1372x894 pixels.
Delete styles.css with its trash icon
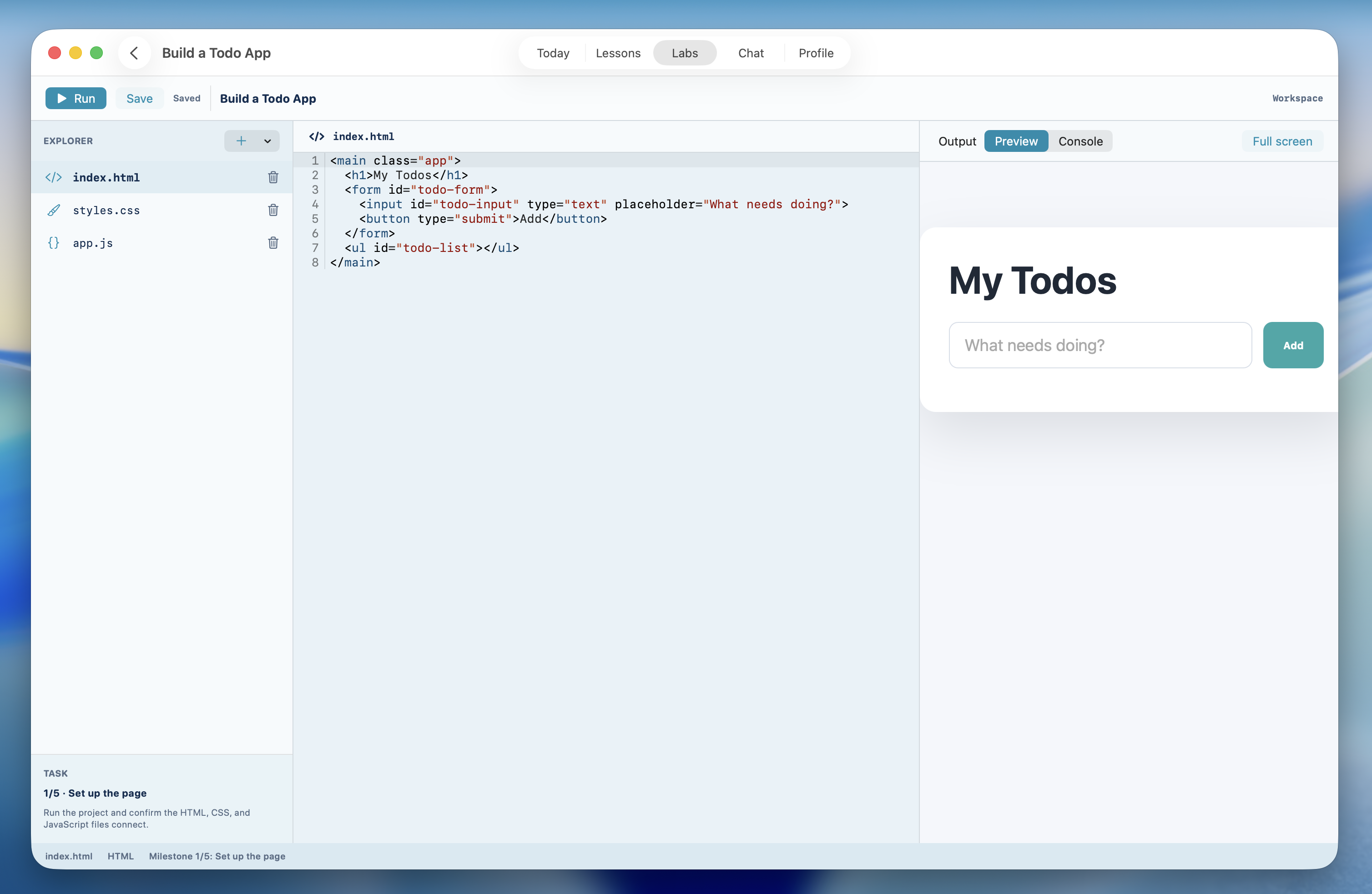coord(273,210)
